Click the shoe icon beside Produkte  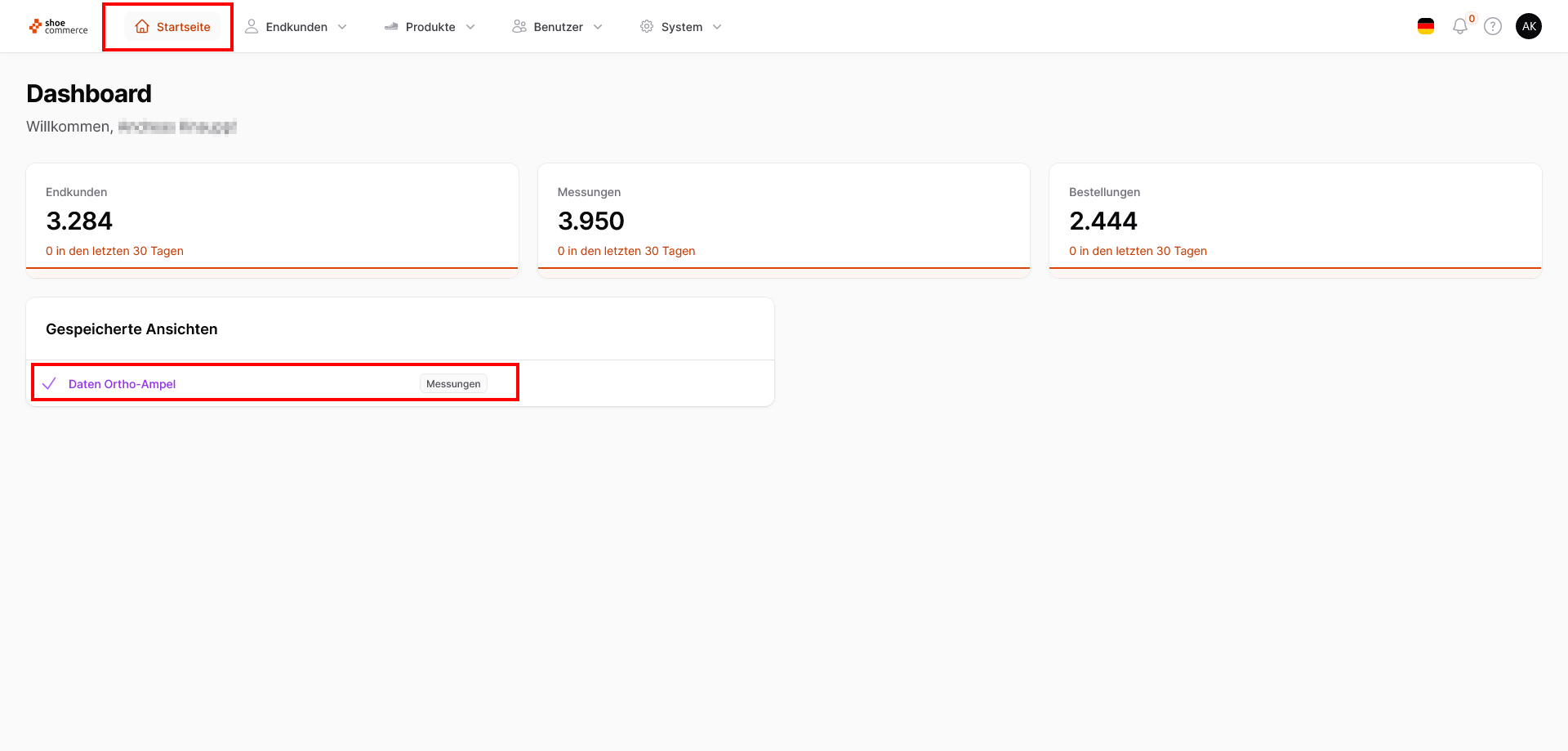(391, 27)
